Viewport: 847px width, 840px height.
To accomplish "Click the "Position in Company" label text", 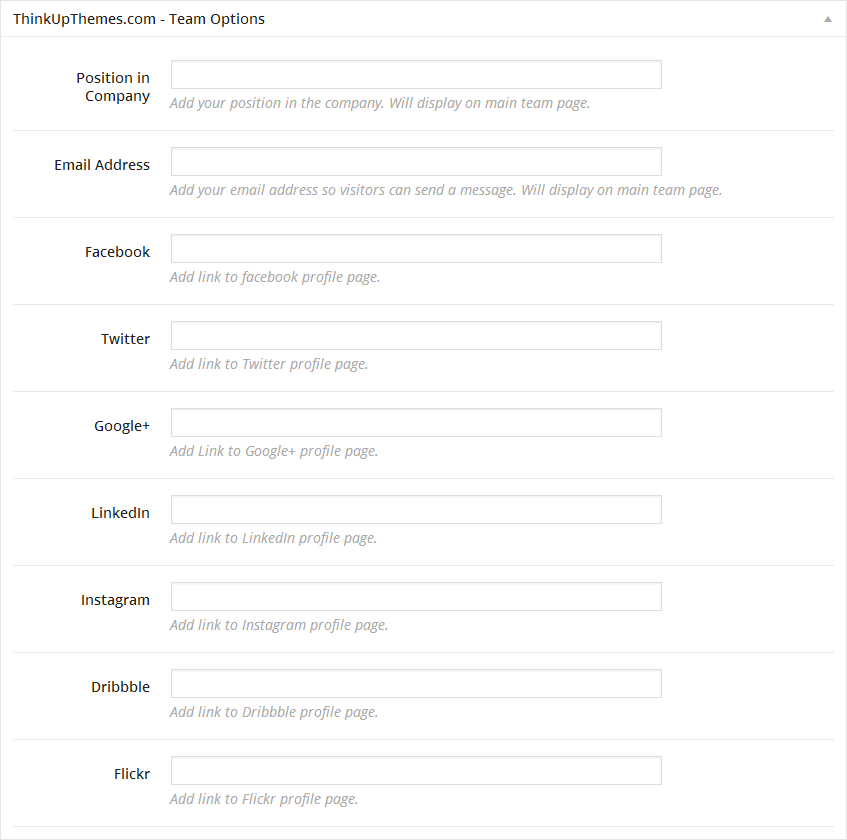I will [113, 87].
